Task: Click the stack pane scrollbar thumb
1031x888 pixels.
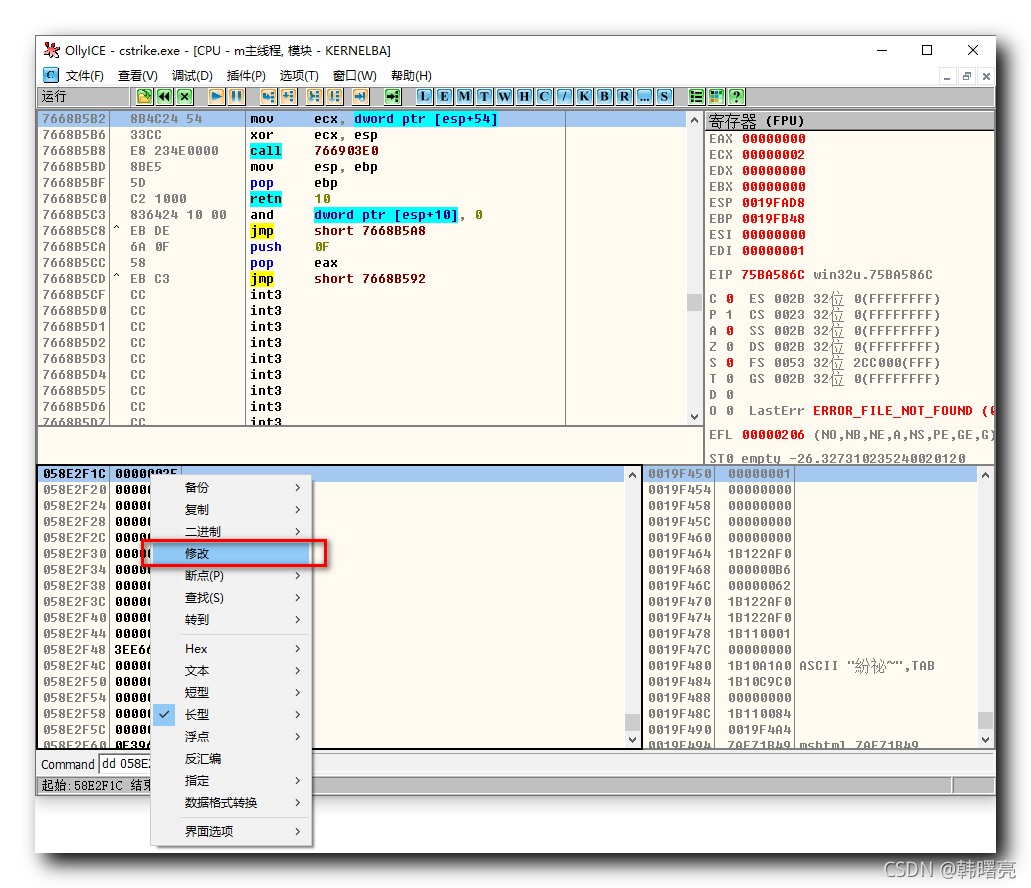Action: click(985, 720)
